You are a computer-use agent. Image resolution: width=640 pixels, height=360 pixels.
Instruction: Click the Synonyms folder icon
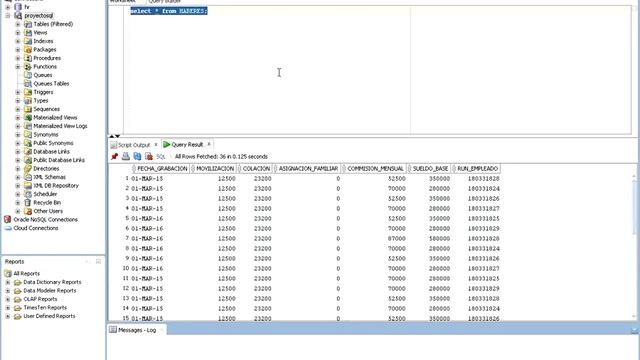[28, 135]
